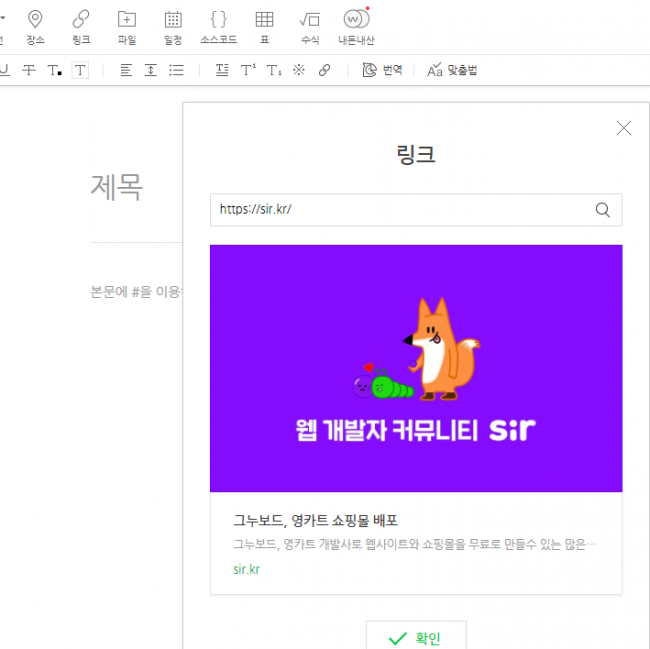Confirm link with 확인 button
This screenshot has height=649, width=650.
click(416, 637)
